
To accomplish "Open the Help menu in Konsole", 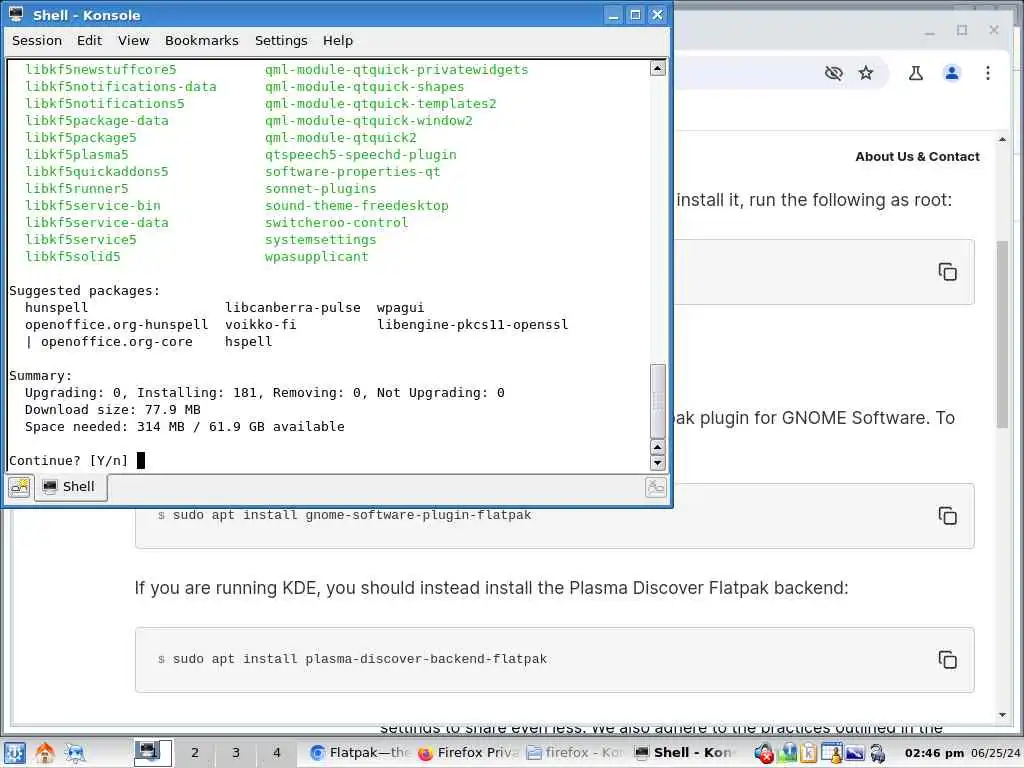I will tap(338, 40).
